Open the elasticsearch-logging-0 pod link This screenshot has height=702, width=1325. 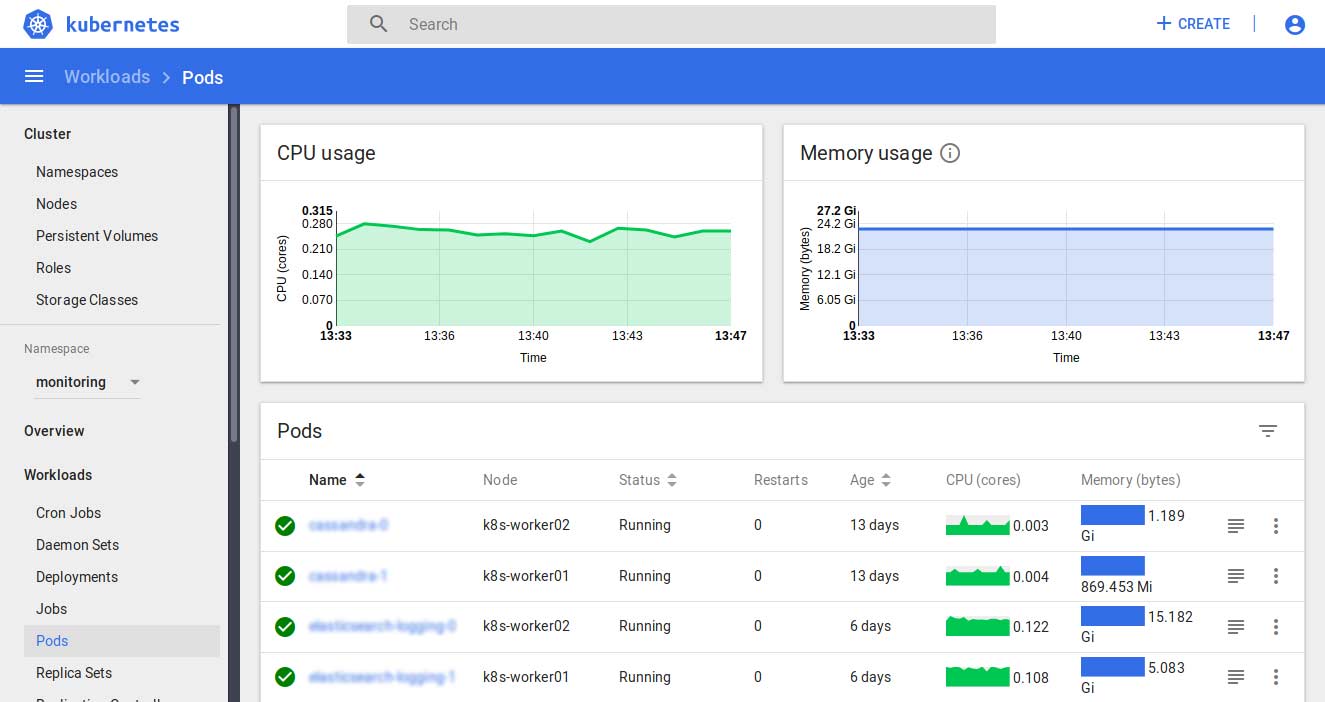tap(382, 627)
